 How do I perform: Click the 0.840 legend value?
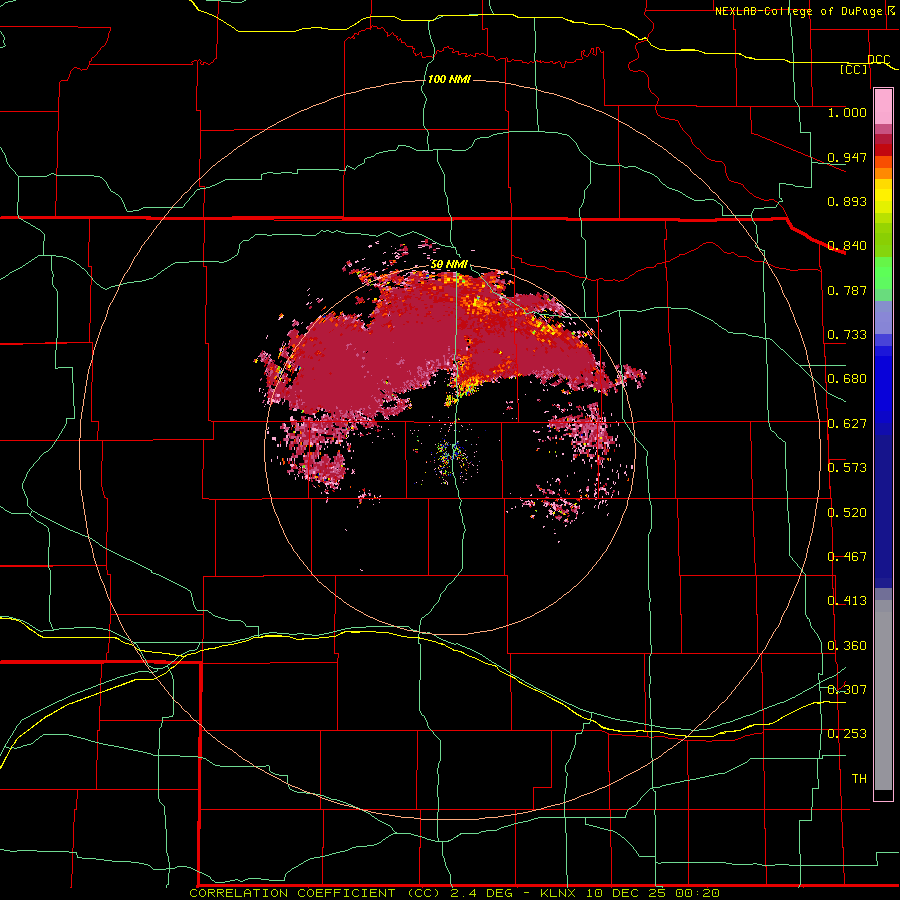pyautogui.click(x=847, y=246)
